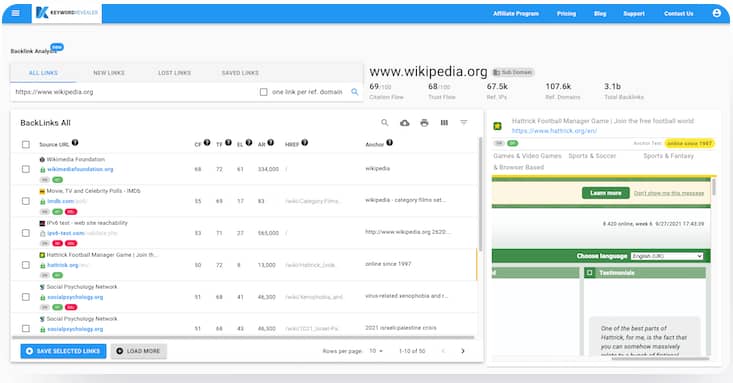This screenshot has height=383, width=733.
Task: Click the Wikimedia Foundation row title
Action: point(76,159)
